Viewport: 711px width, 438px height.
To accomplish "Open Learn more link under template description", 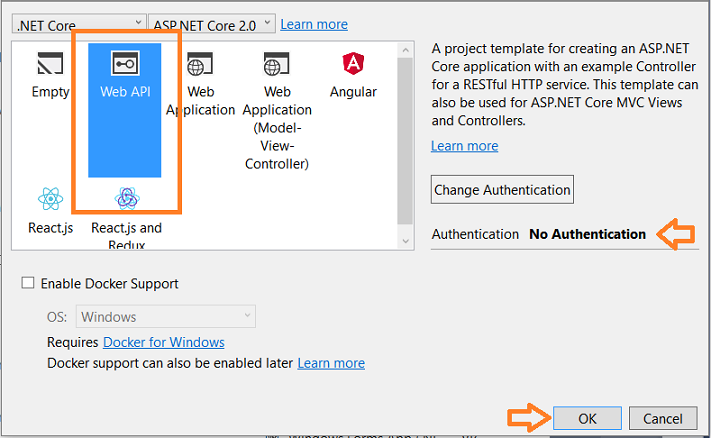I will click(x=464, y=146).
